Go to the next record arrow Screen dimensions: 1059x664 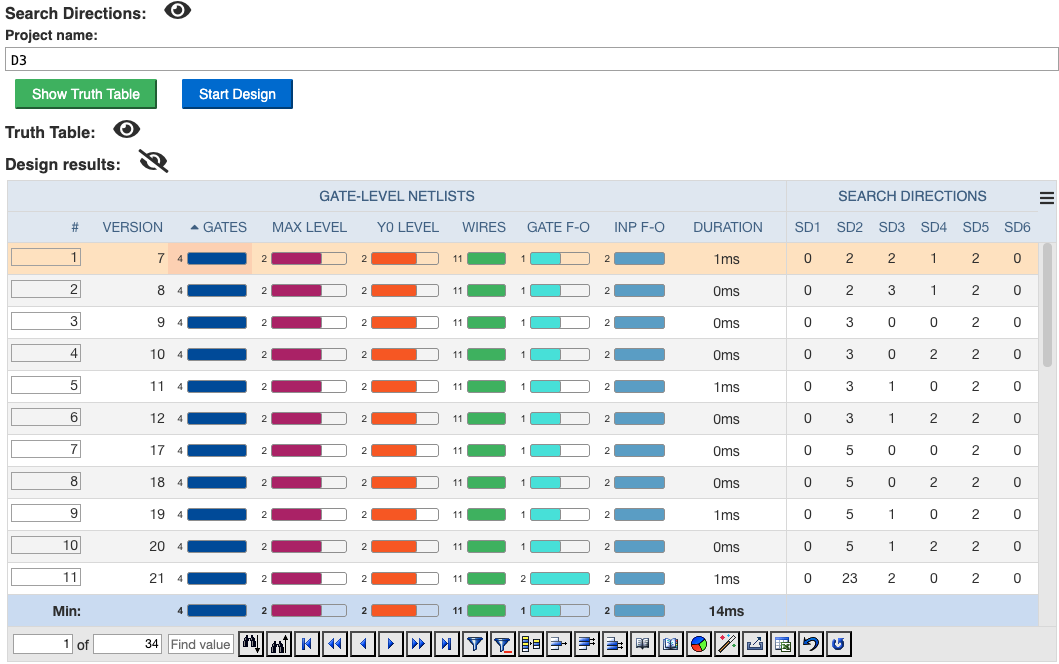click(390, 644)
